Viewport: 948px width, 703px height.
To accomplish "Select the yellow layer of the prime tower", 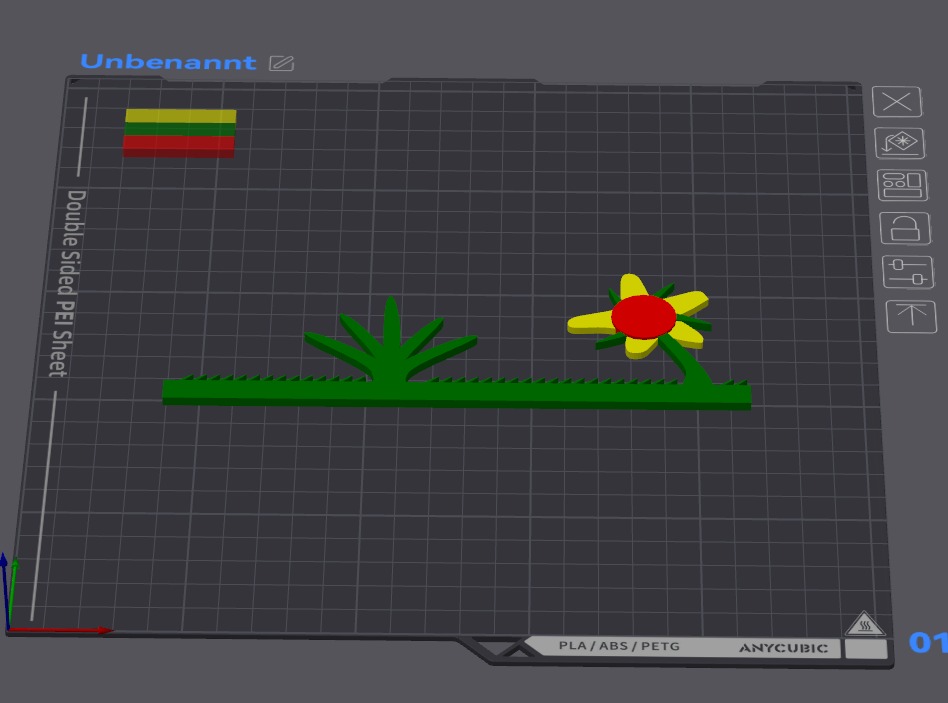I will coord(181,116).
